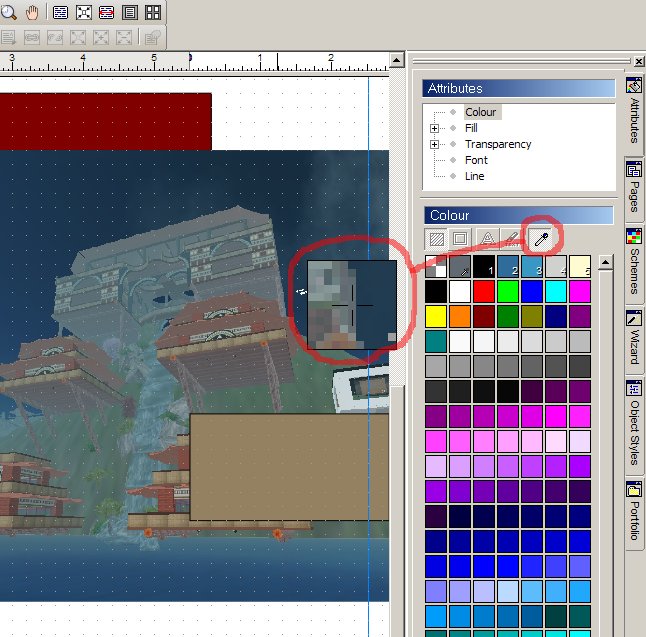The width and height of the screenshot is (646, 637).
Task: Select Font in the Attributes tree
Action: point(476,160)
